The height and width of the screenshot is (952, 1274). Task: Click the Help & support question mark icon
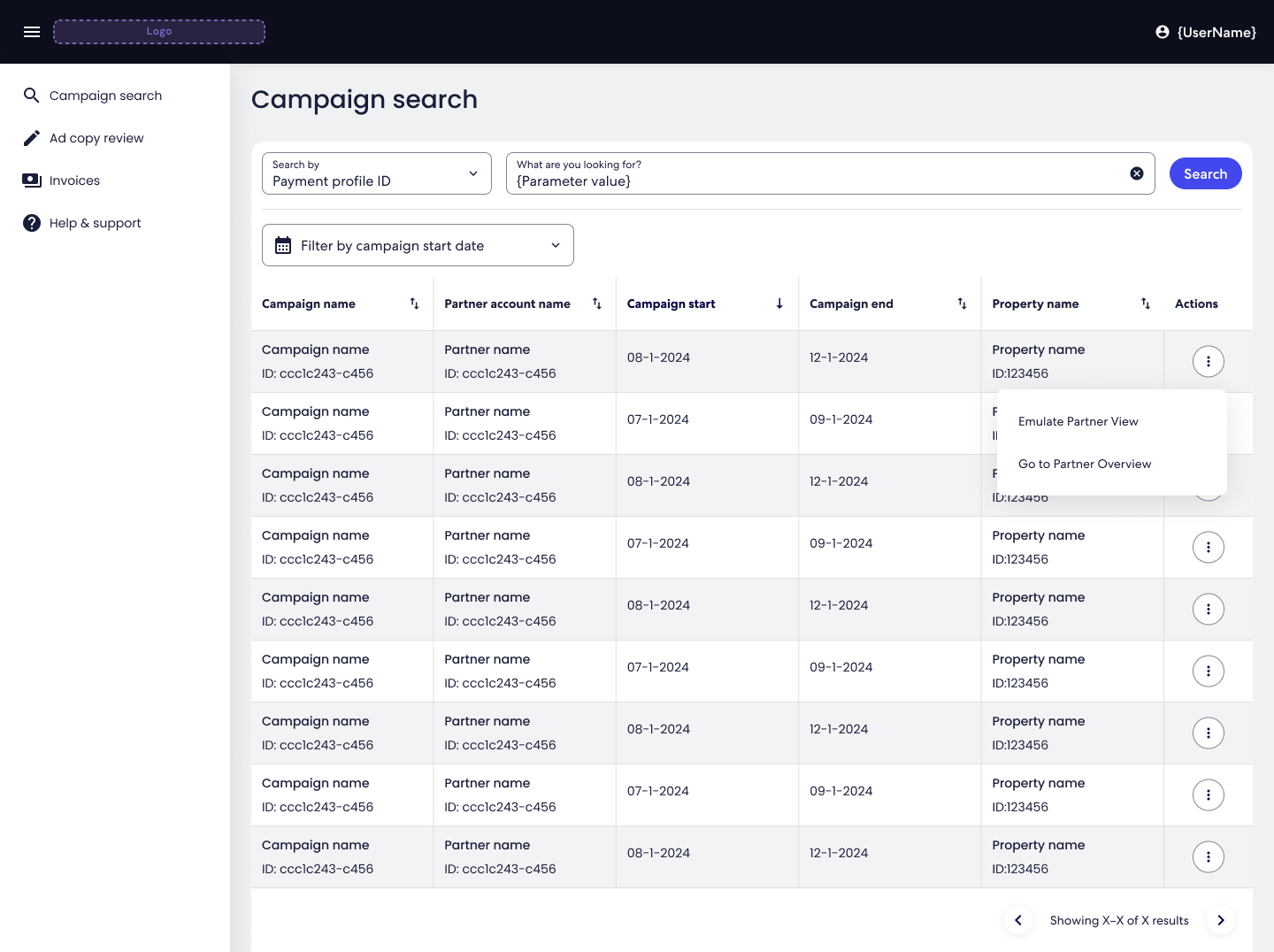tap(32, 223)
